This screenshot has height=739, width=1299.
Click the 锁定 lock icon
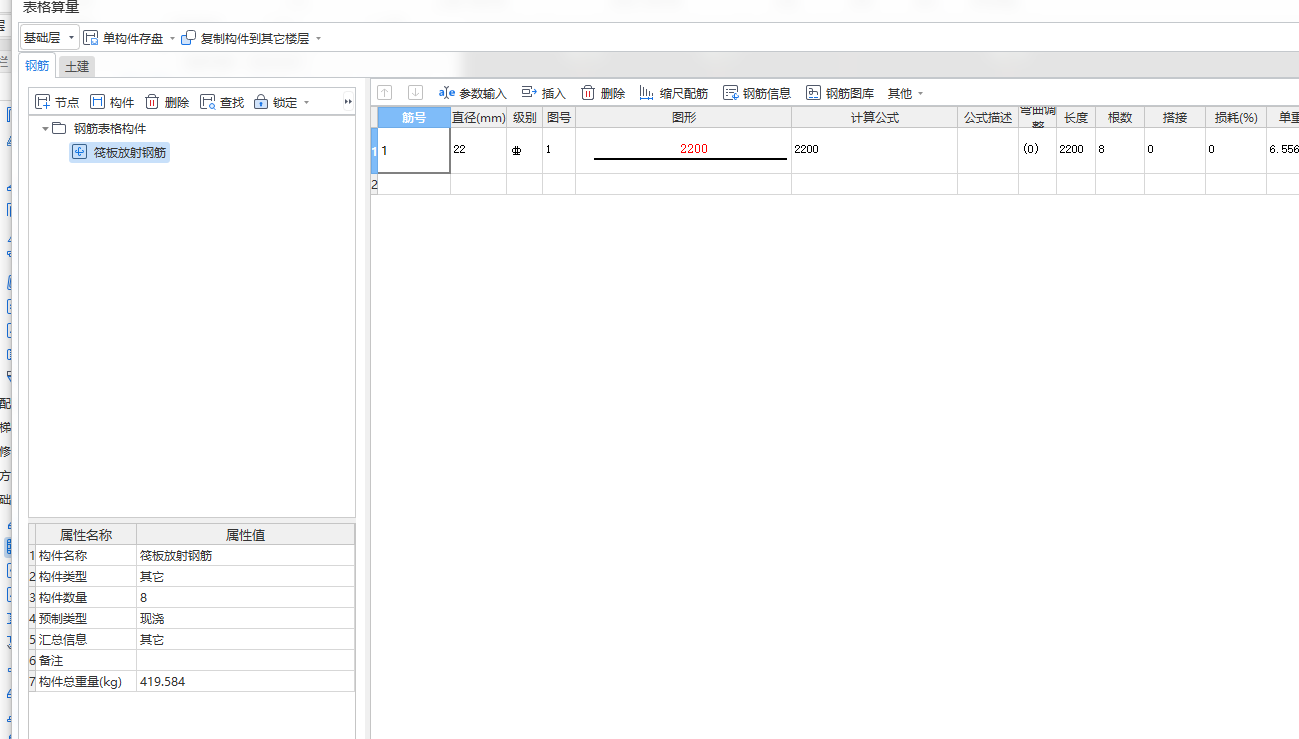coord(261,102)
